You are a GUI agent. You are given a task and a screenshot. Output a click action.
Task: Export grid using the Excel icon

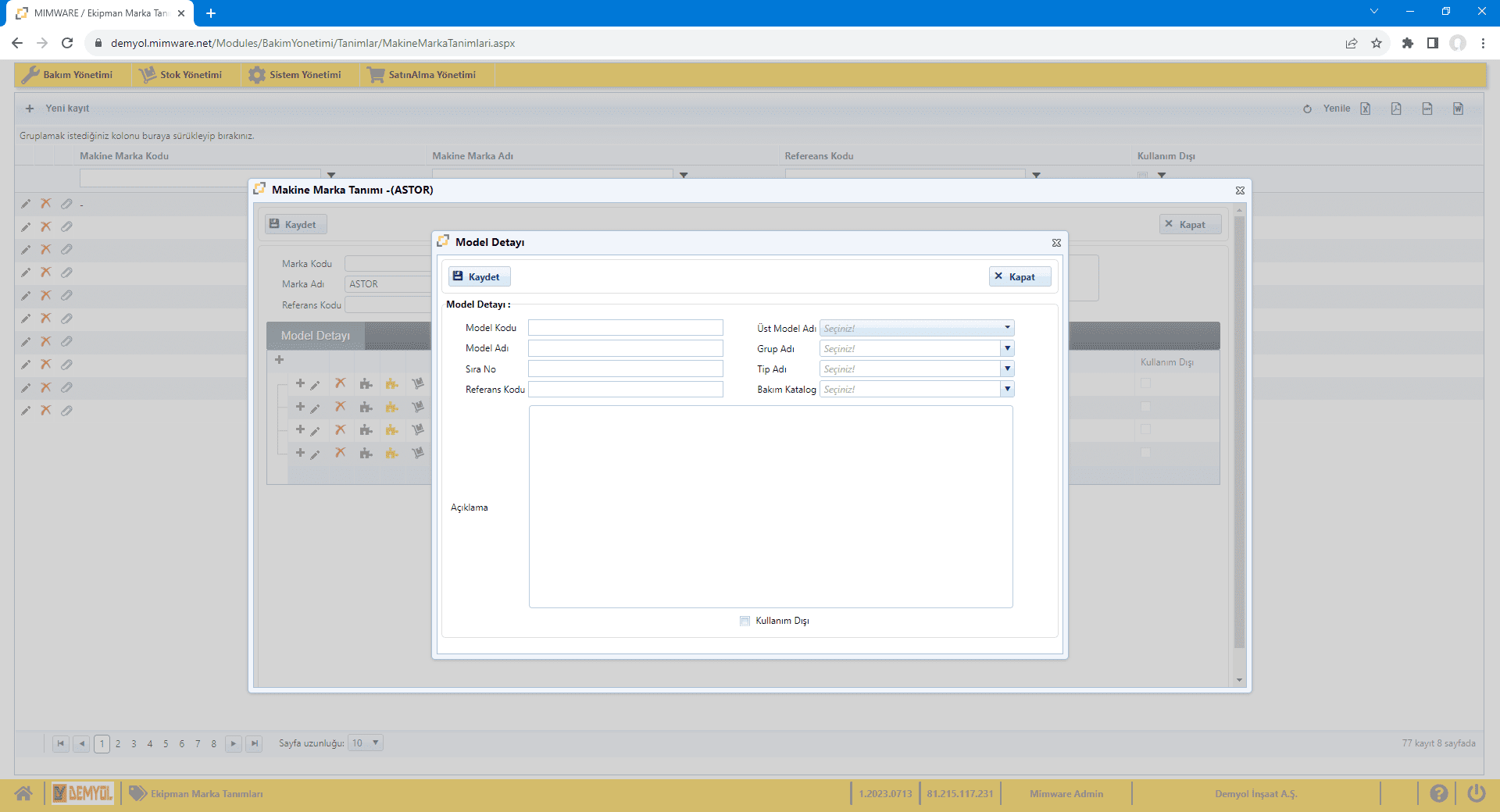point(1365,109)
